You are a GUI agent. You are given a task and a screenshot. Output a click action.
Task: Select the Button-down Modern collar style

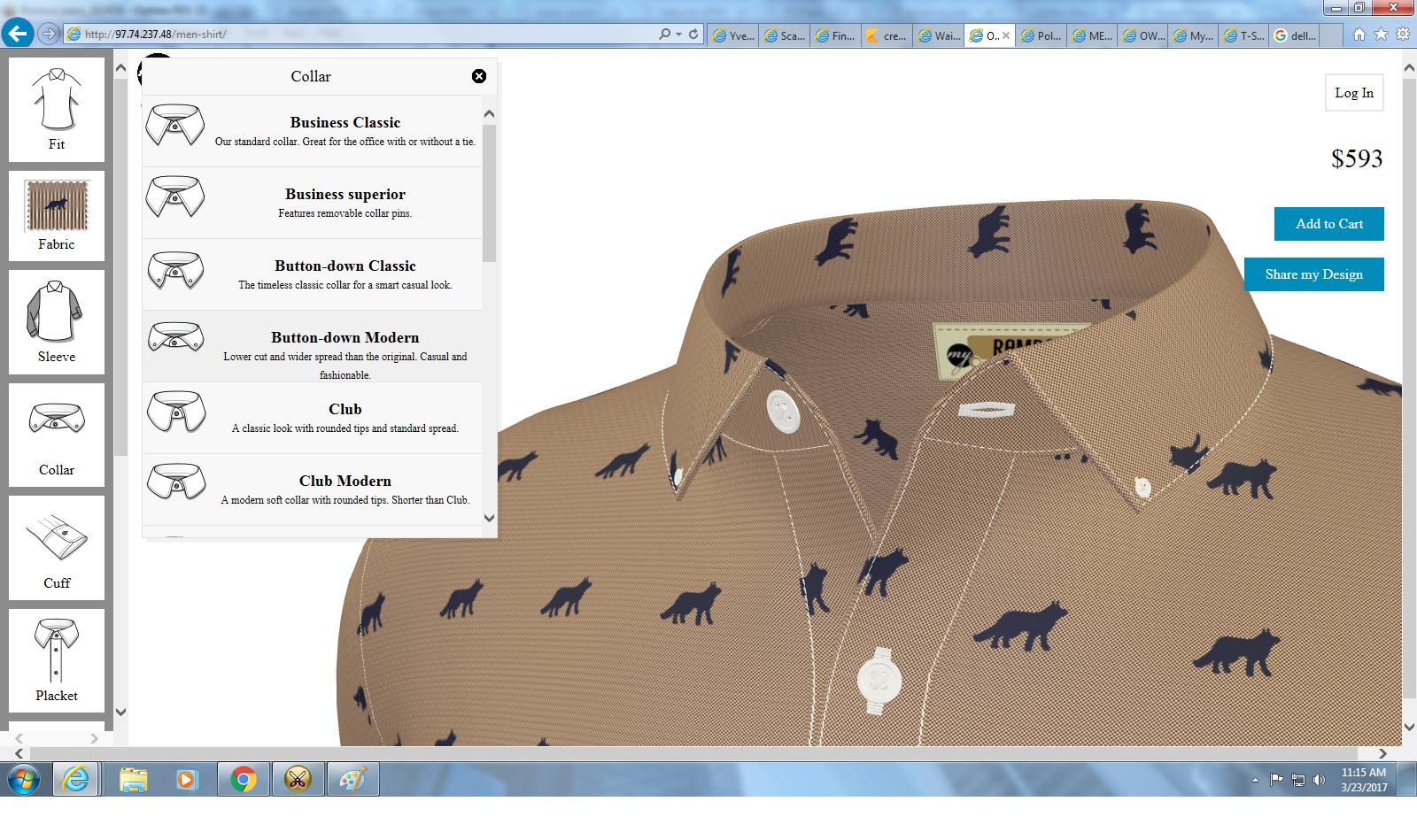coord(345,346)
